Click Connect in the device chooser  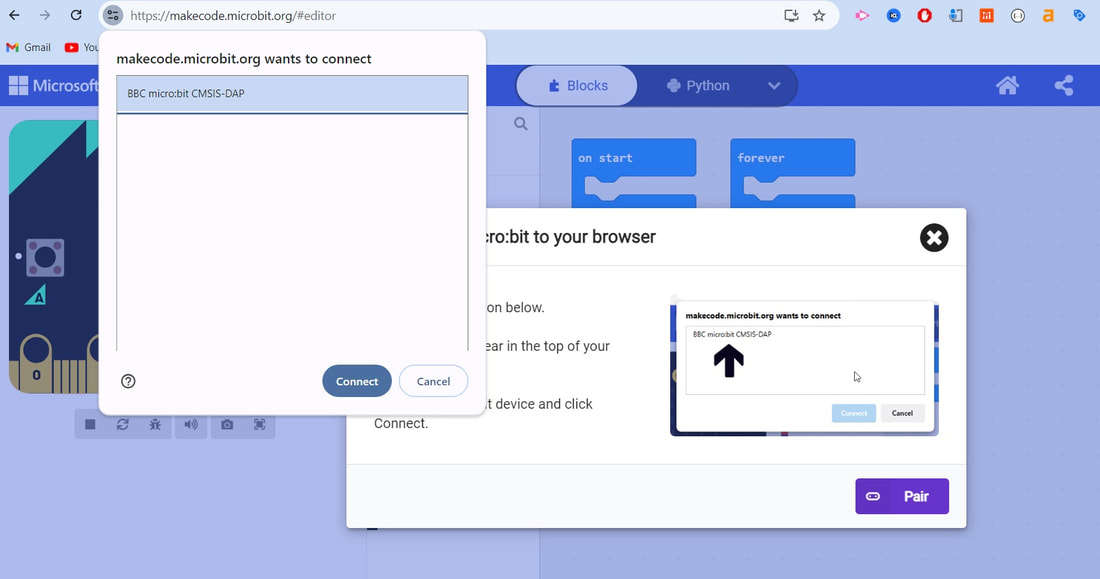pos(356,381)
